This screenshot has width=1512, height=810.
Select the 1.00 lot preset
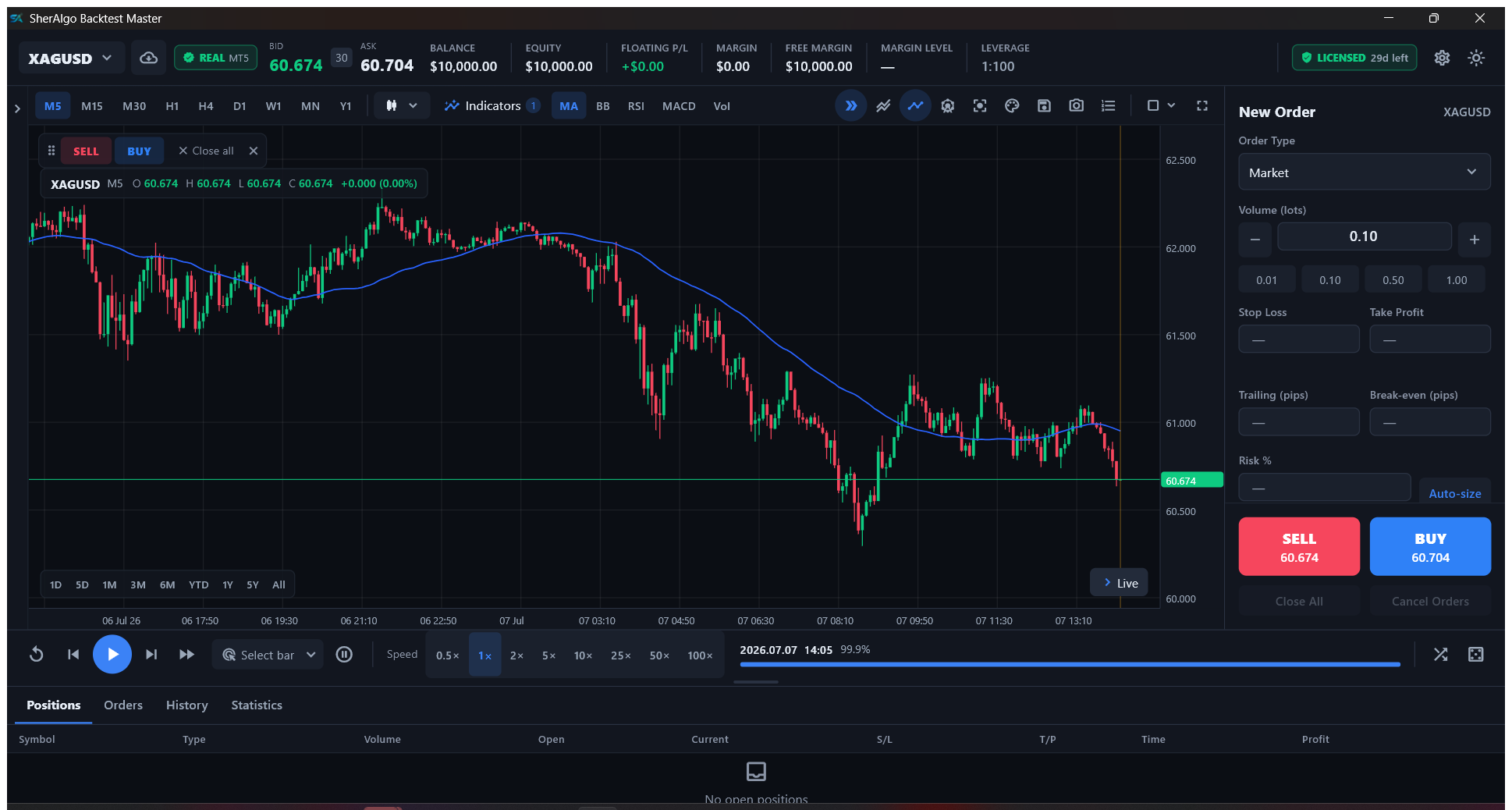[1457, 280]
